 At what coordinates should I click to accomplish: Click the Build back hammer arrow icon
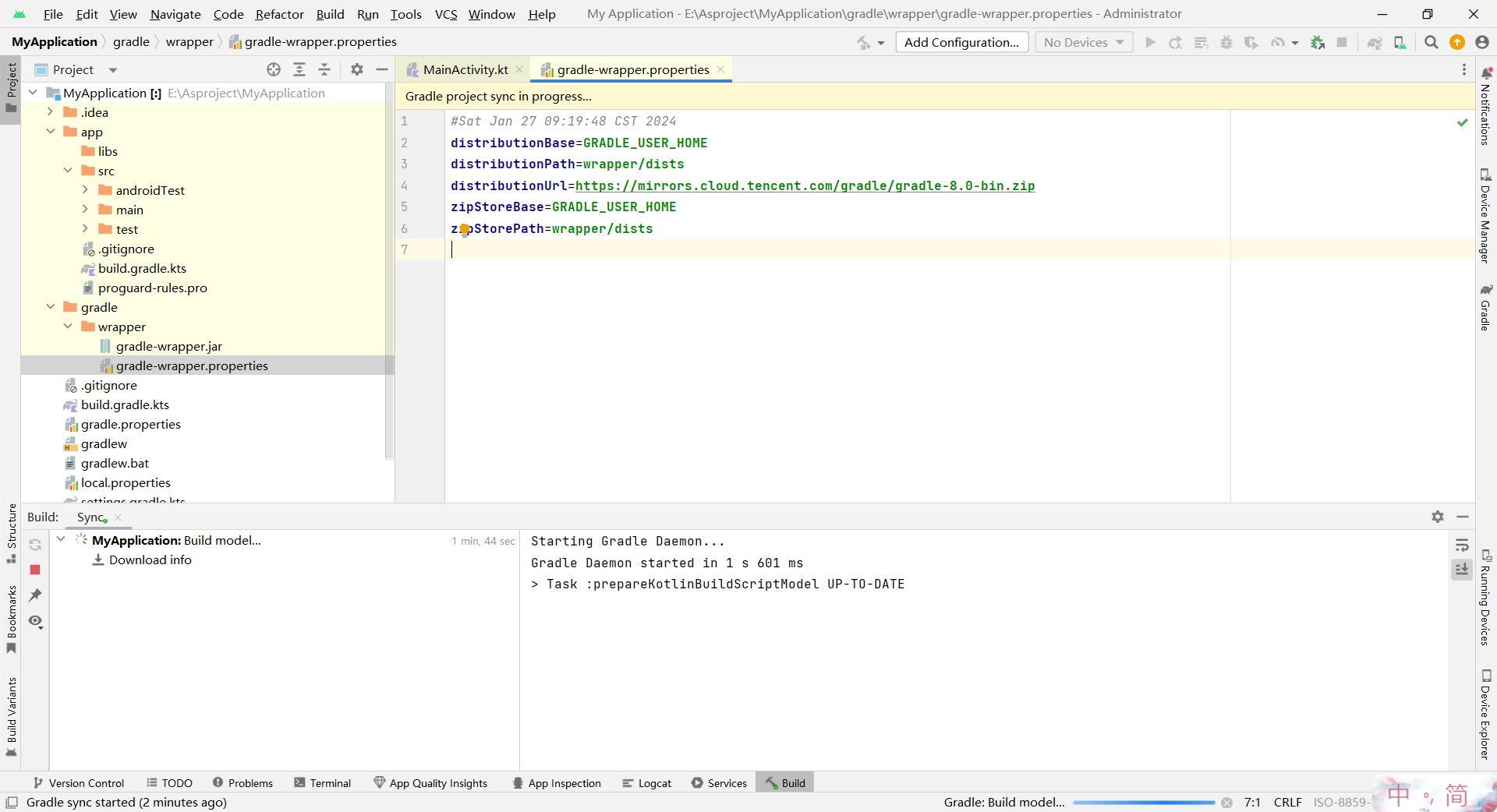pyautogui.click(x=864, y=42)
